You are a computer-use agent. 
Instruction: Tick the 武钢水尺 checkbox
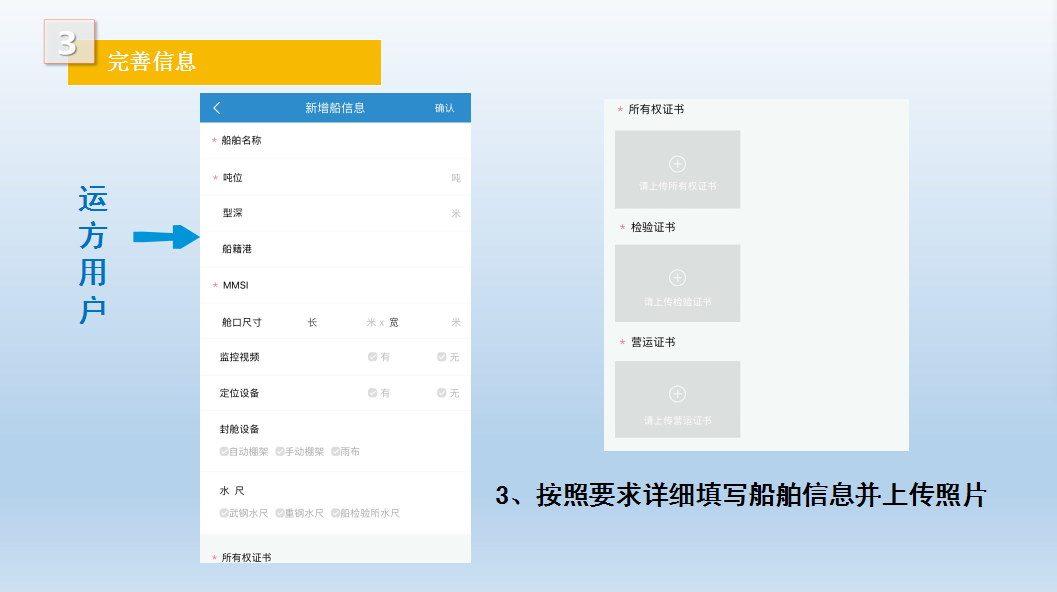[225, 513]
